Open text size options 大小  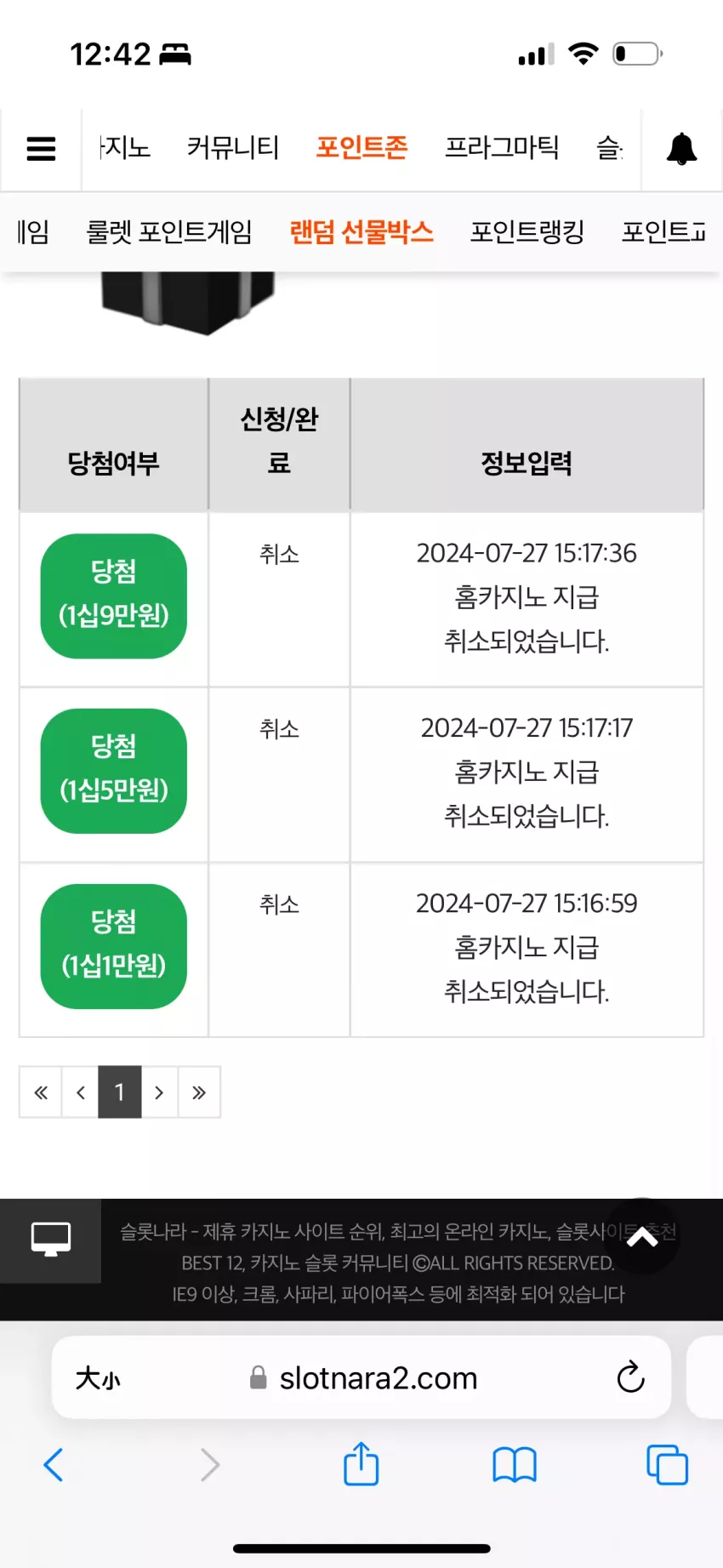[x=98, y=1377]
